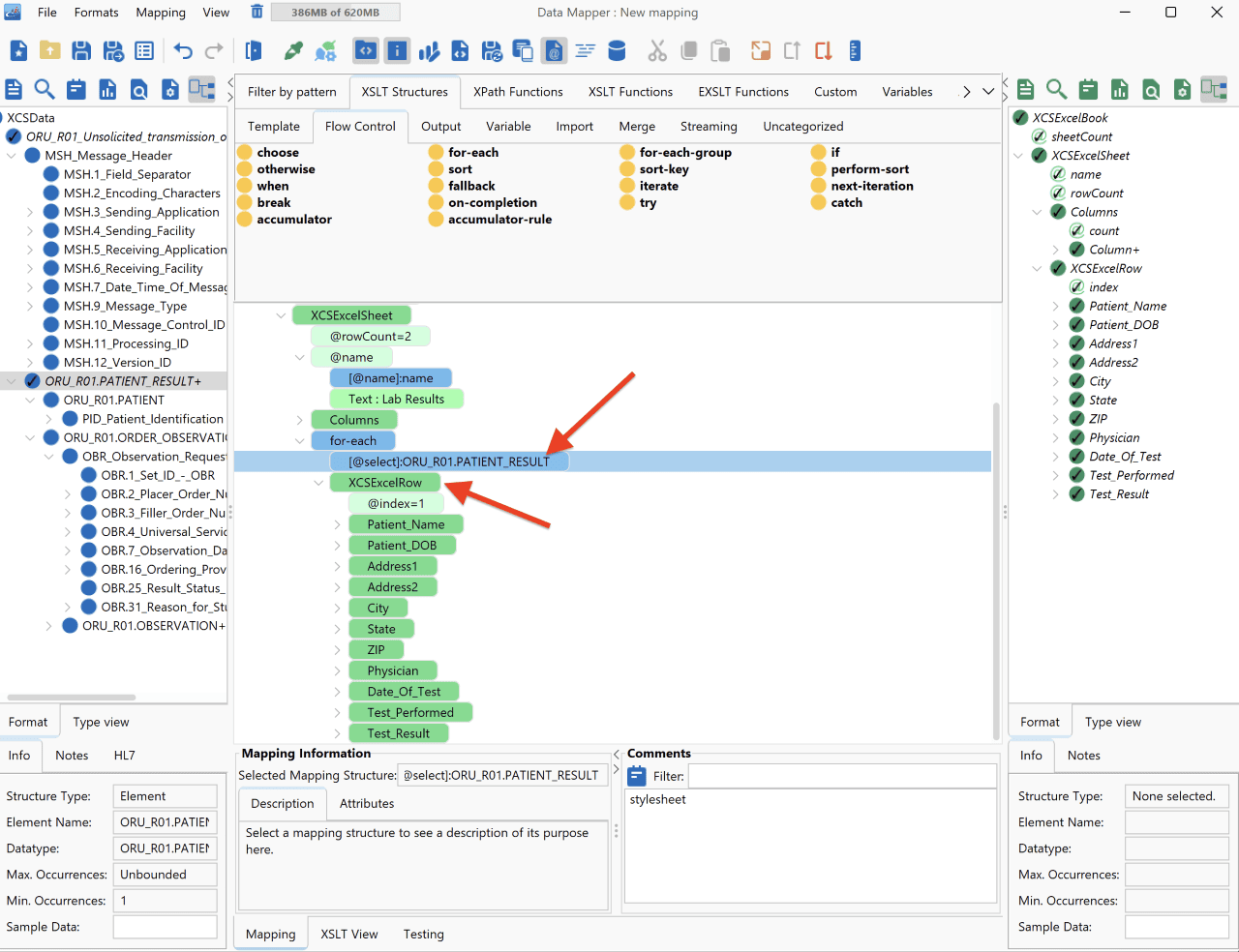
Task: Save the mapping with the floppy disk icon
Action: [x=81, y=51]
